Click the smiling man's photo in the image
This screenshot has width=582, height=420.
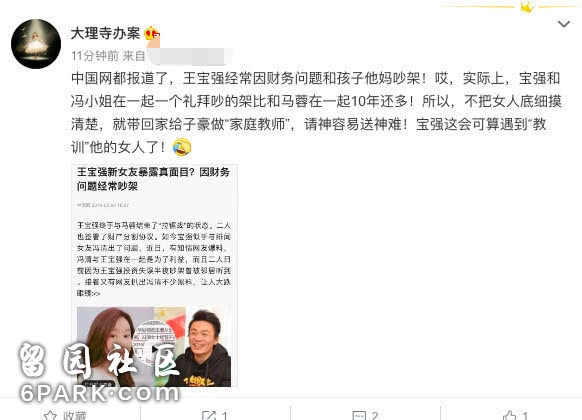[204, 347]
